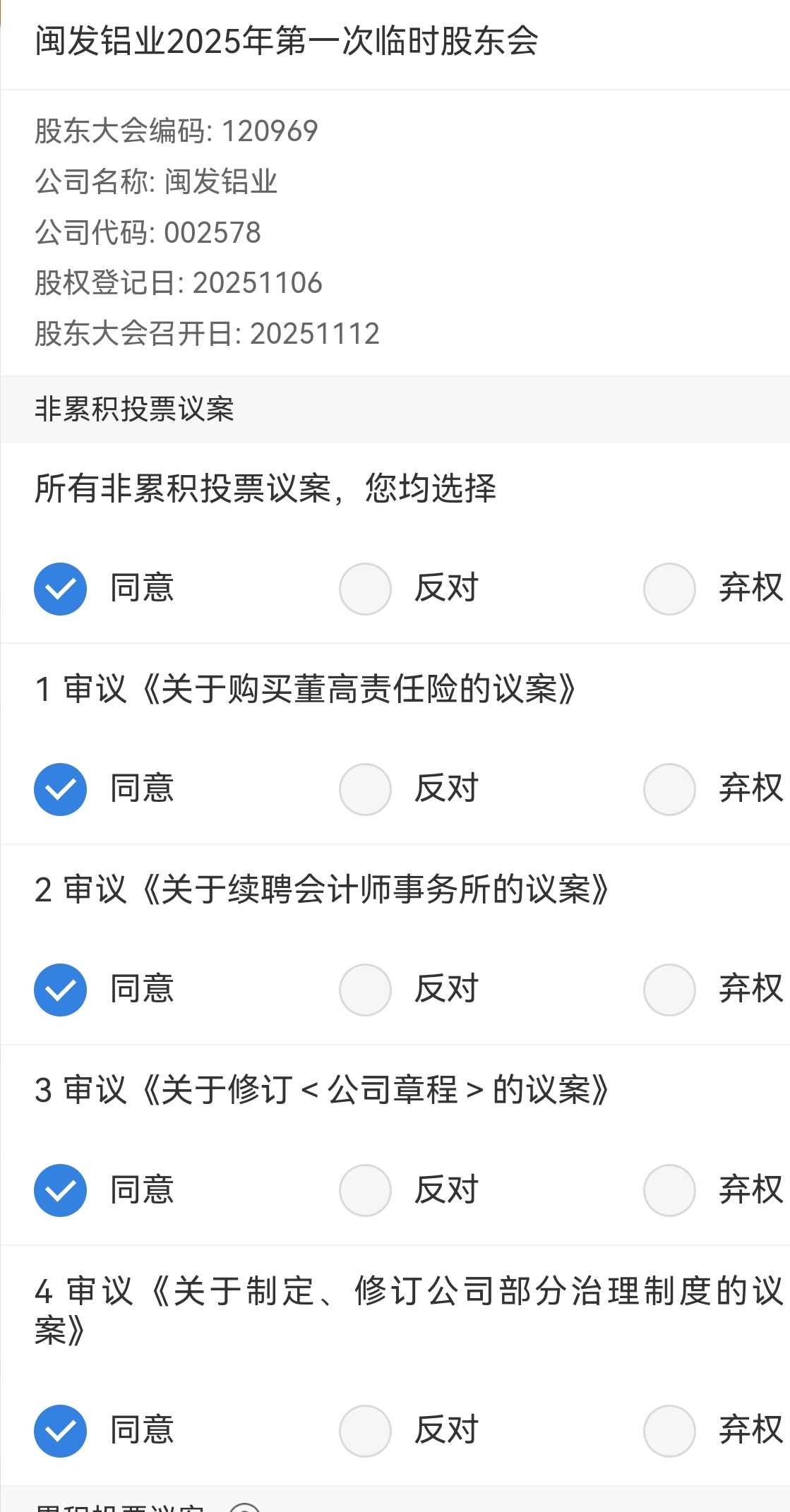This screenshot has width=790, height=1512.
Task: Open proposal 1 title 关于购买董高责任险的议案
Action: [306, 689]
